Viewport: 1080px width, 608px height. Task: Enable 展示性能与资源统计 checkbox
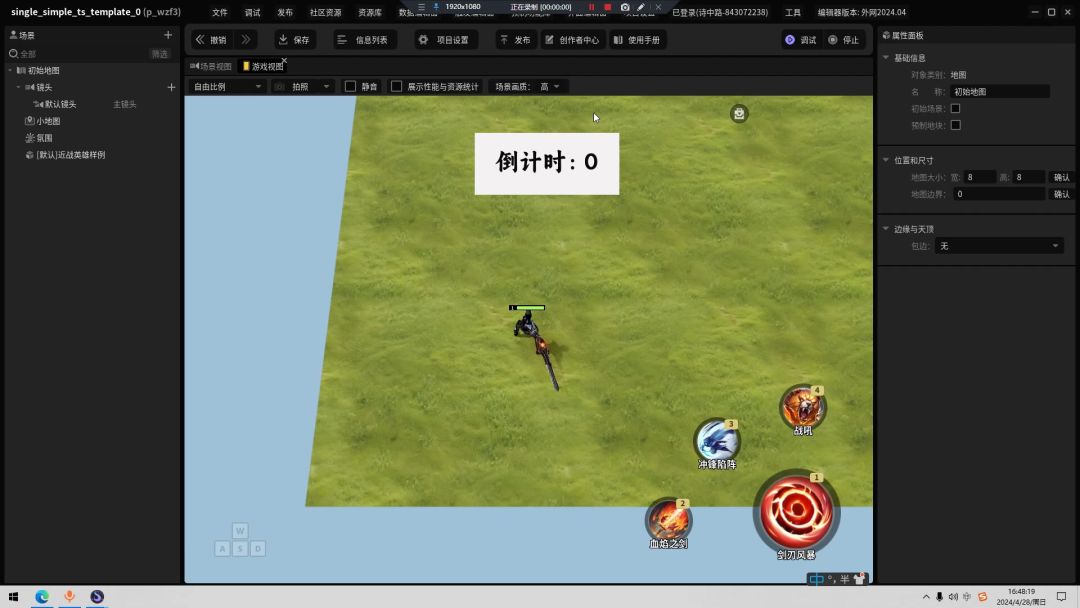click(x=396, y=87)
